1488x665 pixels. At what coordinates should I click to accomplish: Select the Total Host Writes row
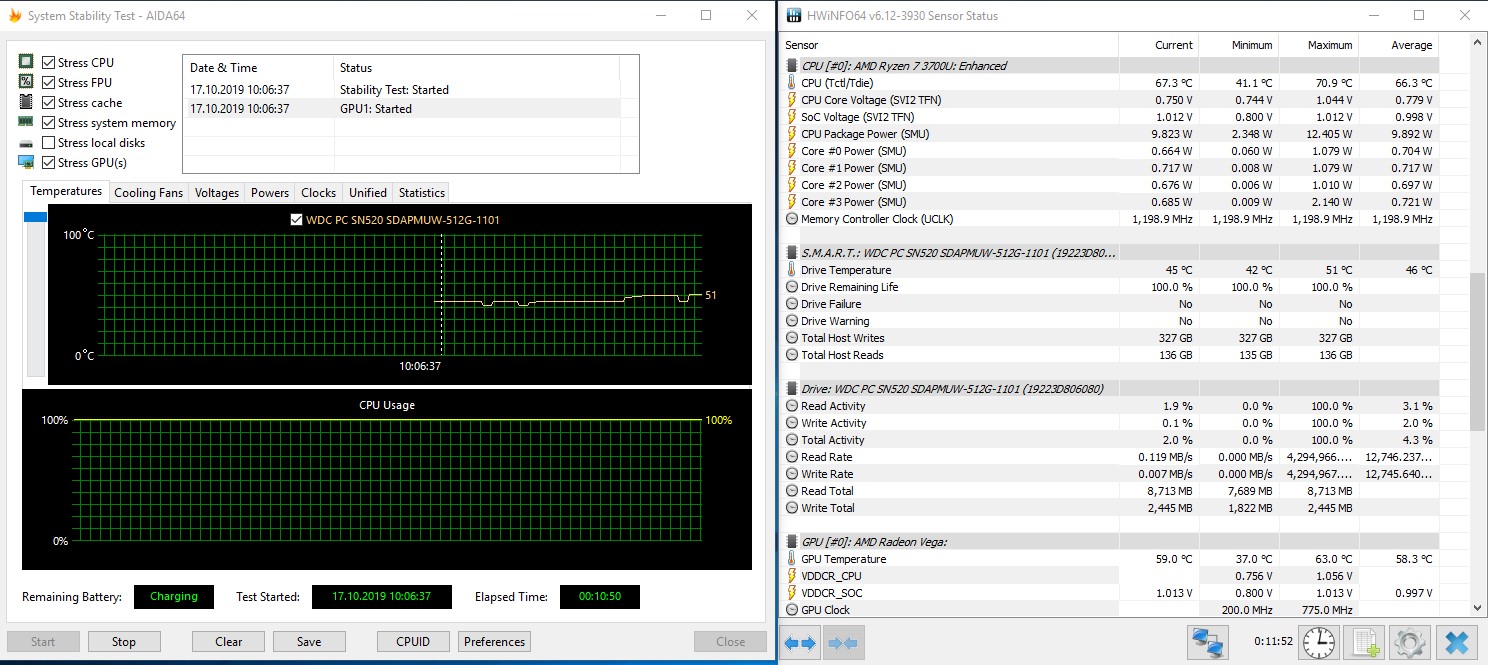[1108, 338]
